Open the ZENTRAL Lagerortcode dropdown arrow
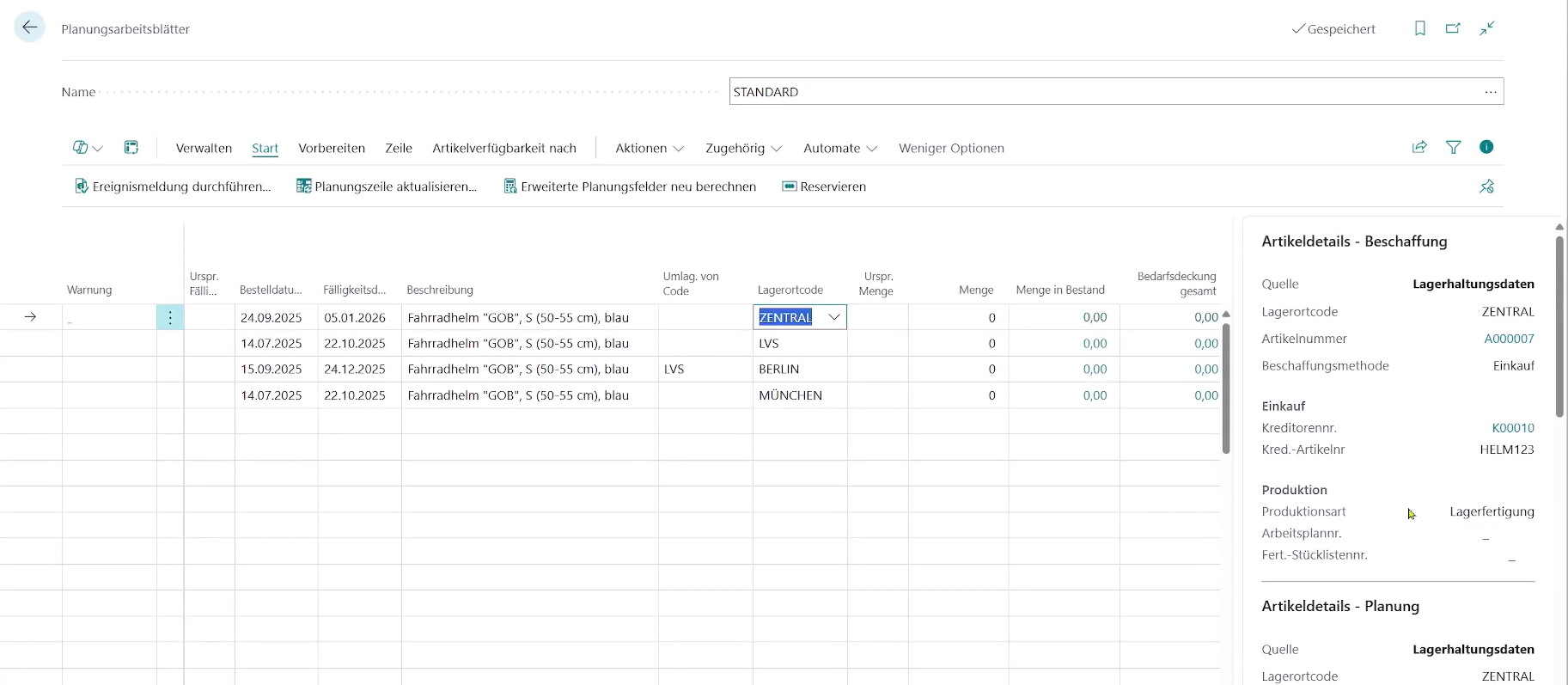 pyautogui.click(x=833, y=317)
